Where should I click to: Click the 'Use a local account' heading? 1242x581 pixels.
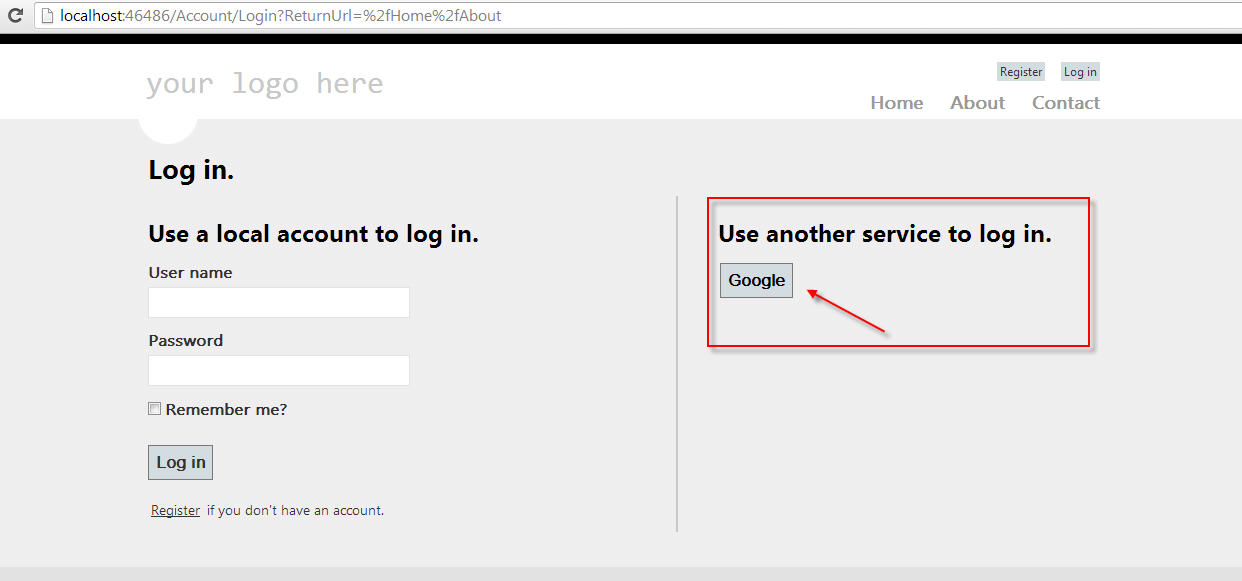tap(313, 234)
